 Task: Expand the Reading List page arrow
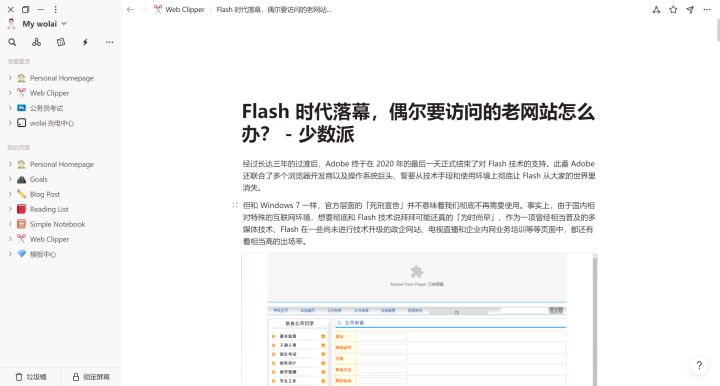click(x=10, y=209)
